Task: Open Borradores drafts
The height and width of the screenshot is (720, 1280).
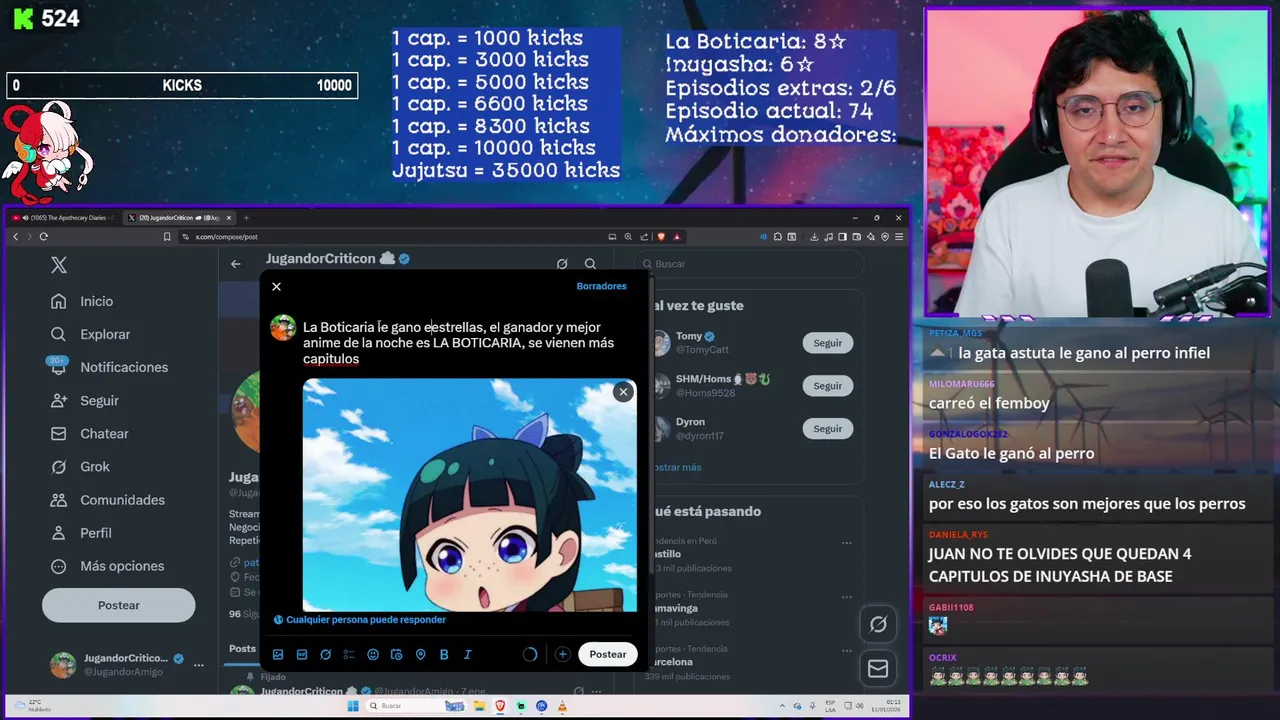Action: tap(601, 286)
